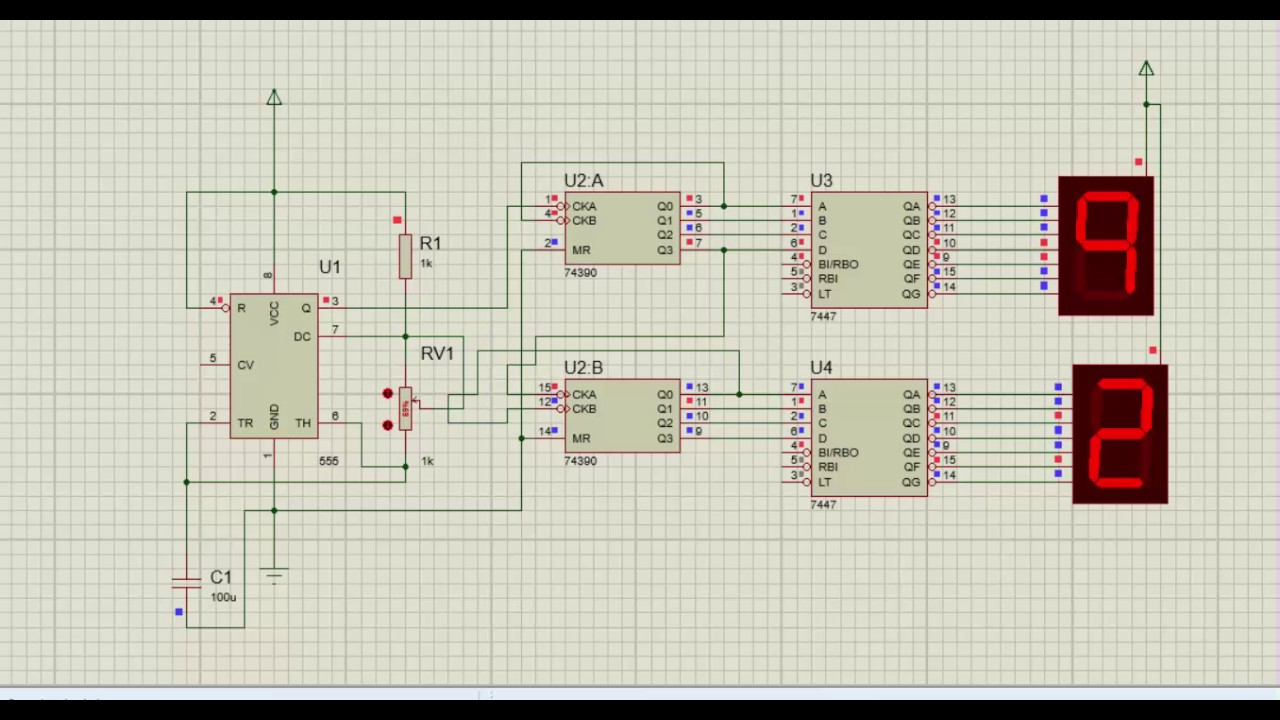Click the U2:A reference label

pos(584,181)
